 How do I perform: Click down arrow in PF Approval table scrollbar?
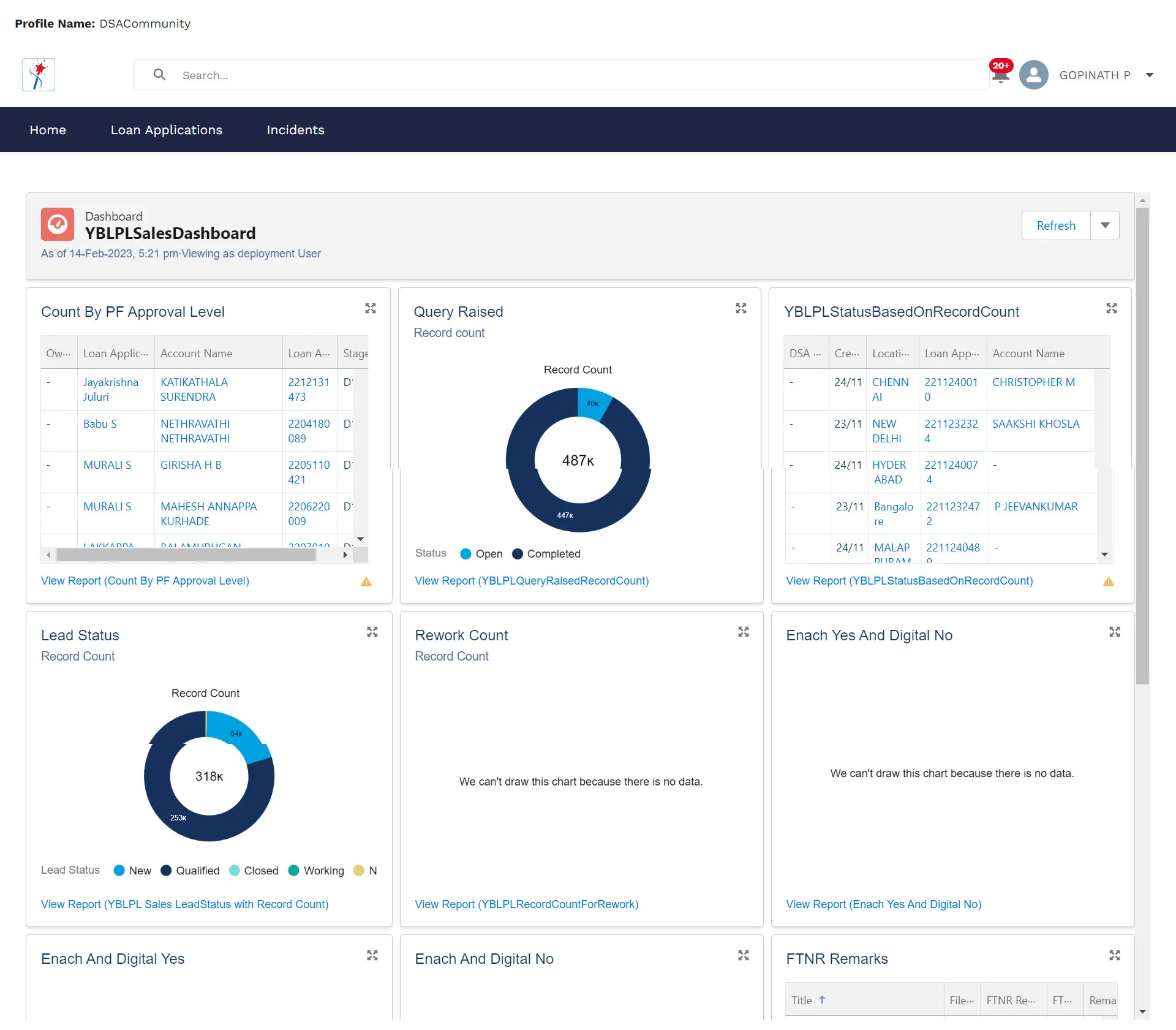(361, 539)
